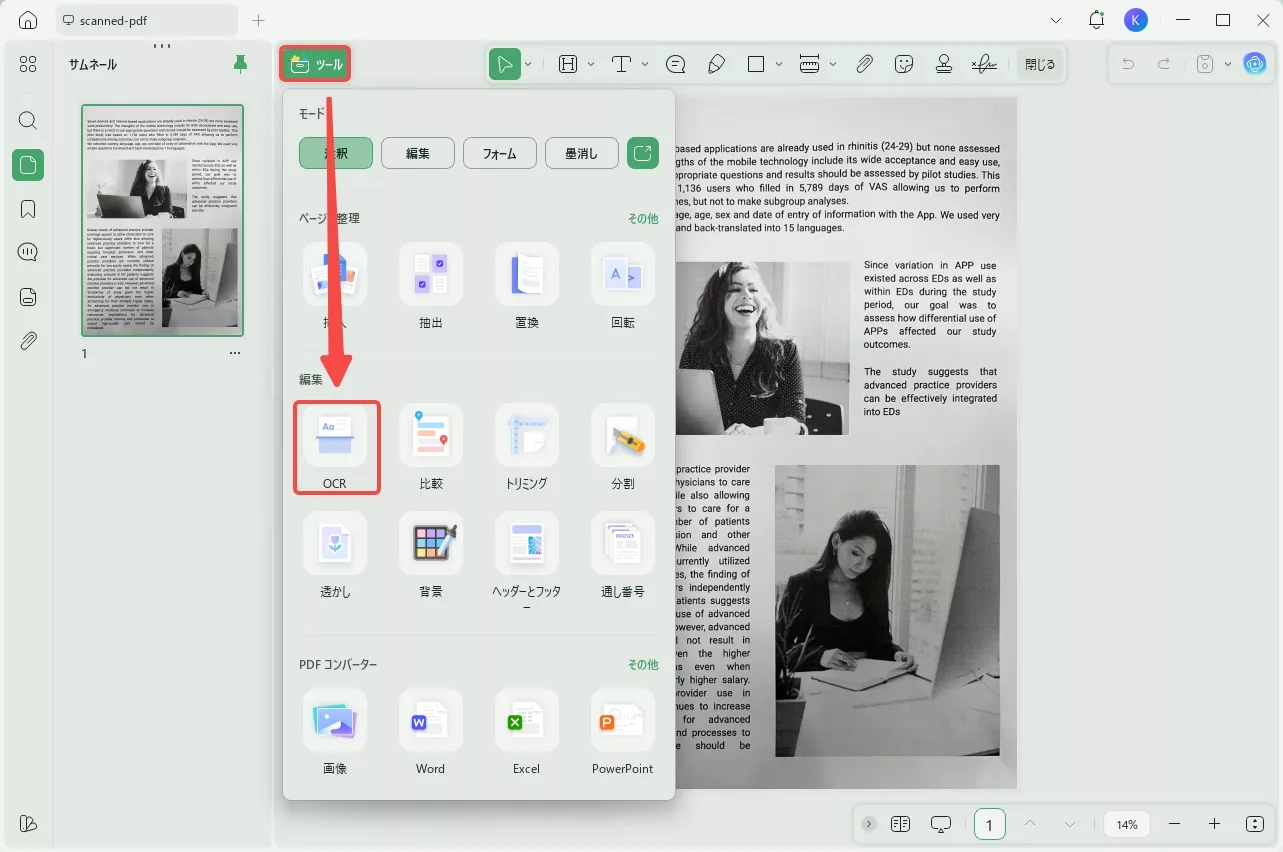Enable フォーム (Form) mode
Screen dimensions: 1283x852
499,152
